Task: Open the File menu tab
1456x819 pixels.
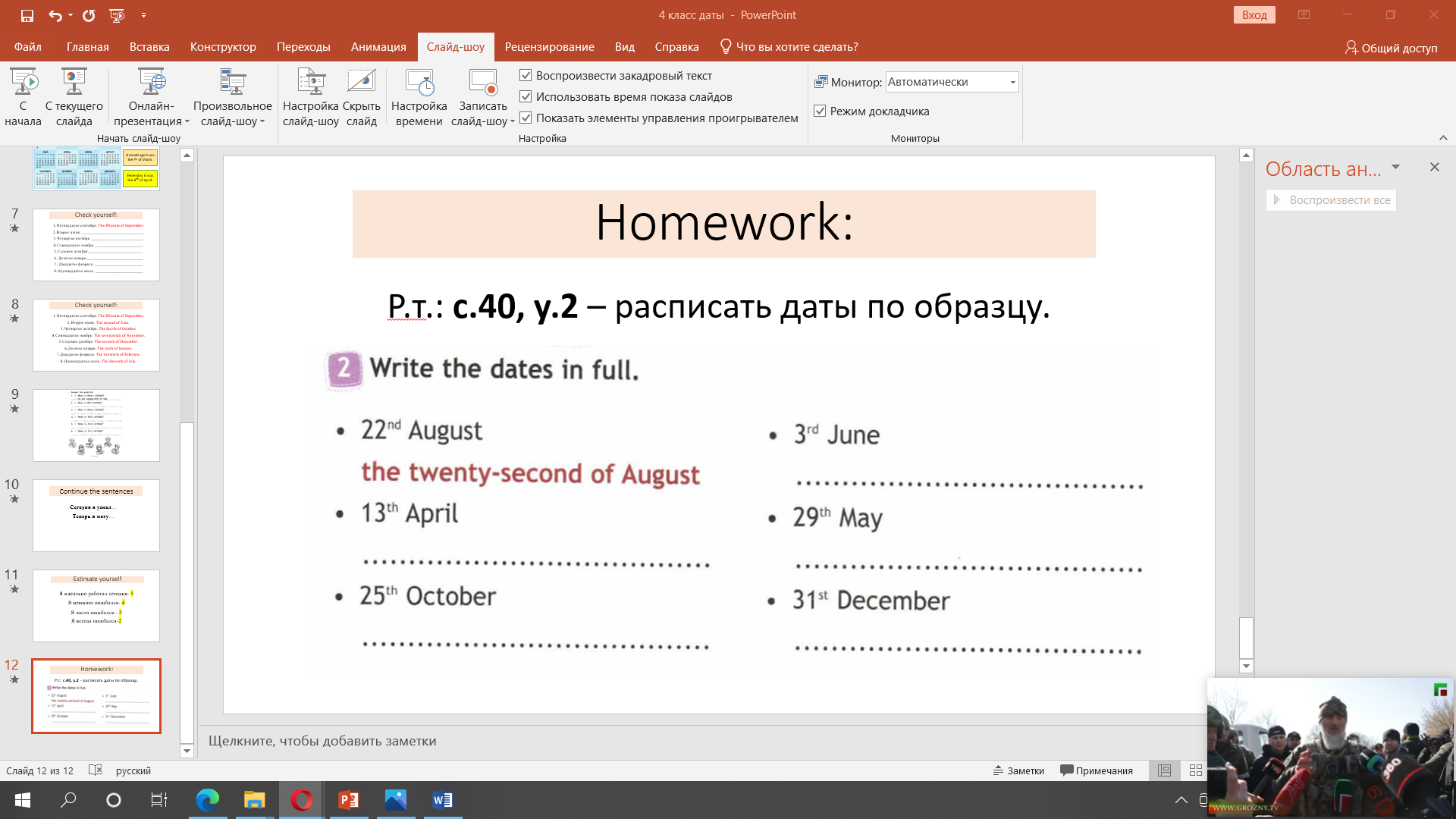Action: [28, 47]
